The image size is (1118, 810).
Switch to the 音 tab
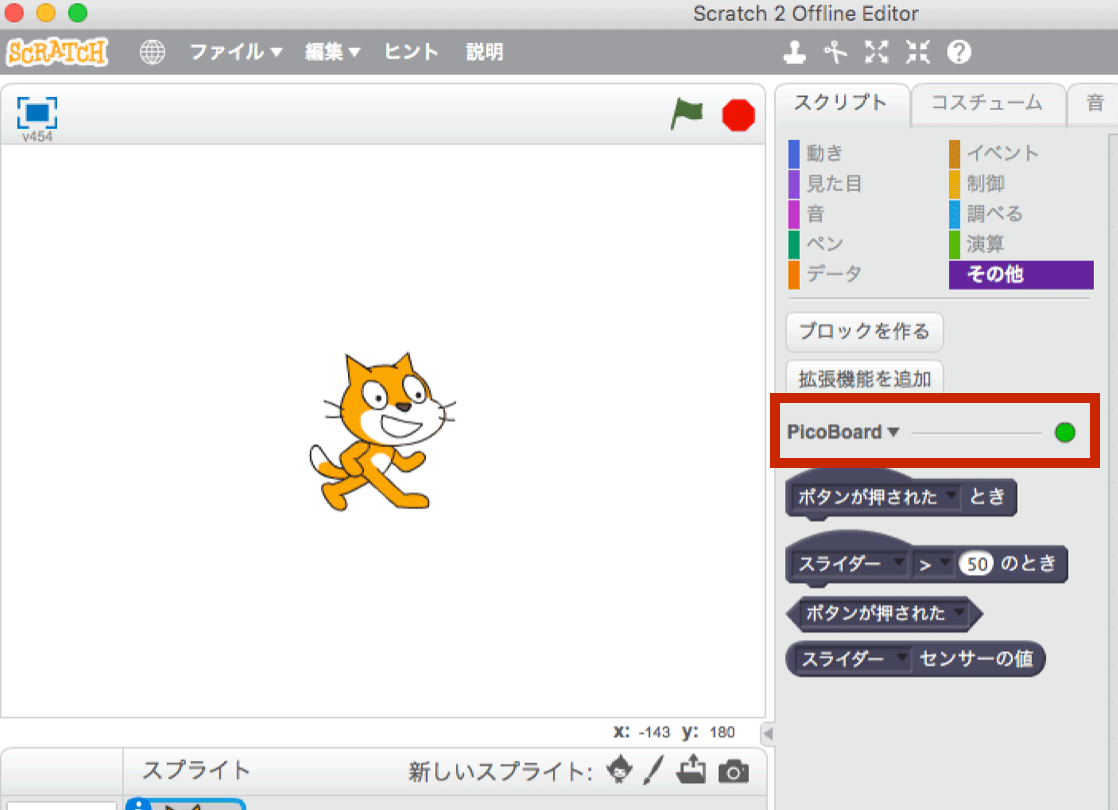(1094, 103)
